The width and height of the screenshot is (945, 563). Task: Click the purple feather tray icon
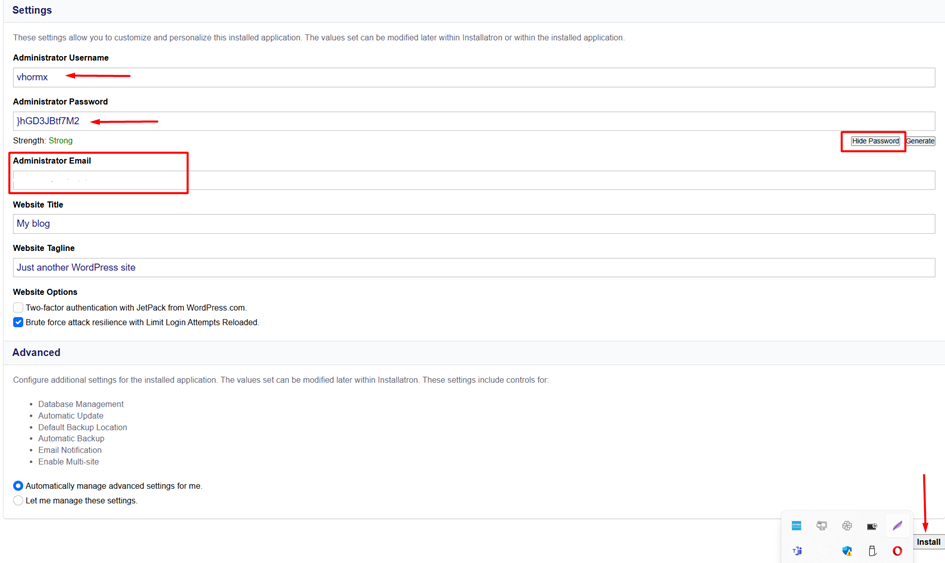point(897,526)
